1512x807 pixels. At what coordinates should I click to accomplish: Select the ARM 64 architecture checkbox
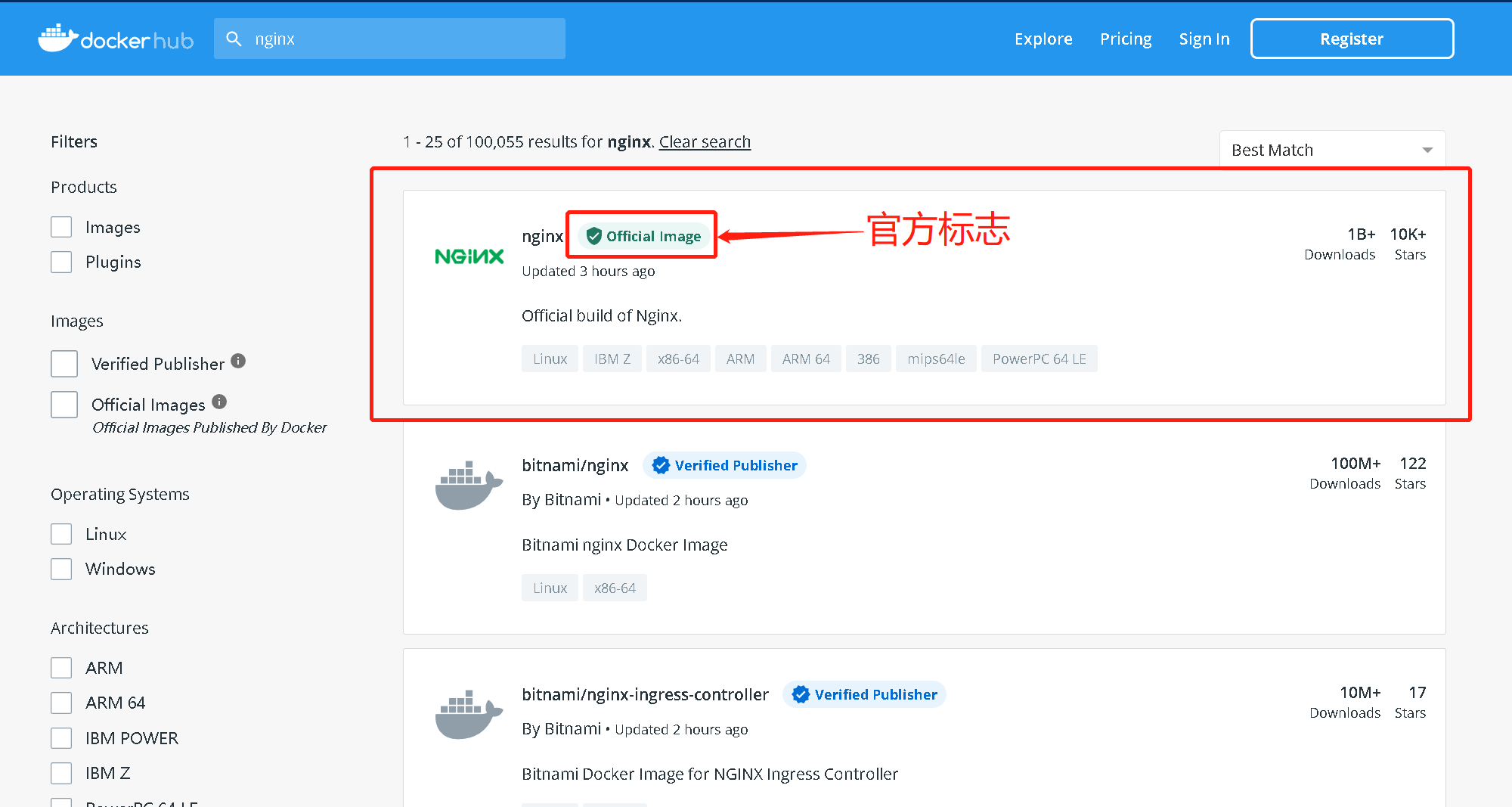[x=61, y=703]
